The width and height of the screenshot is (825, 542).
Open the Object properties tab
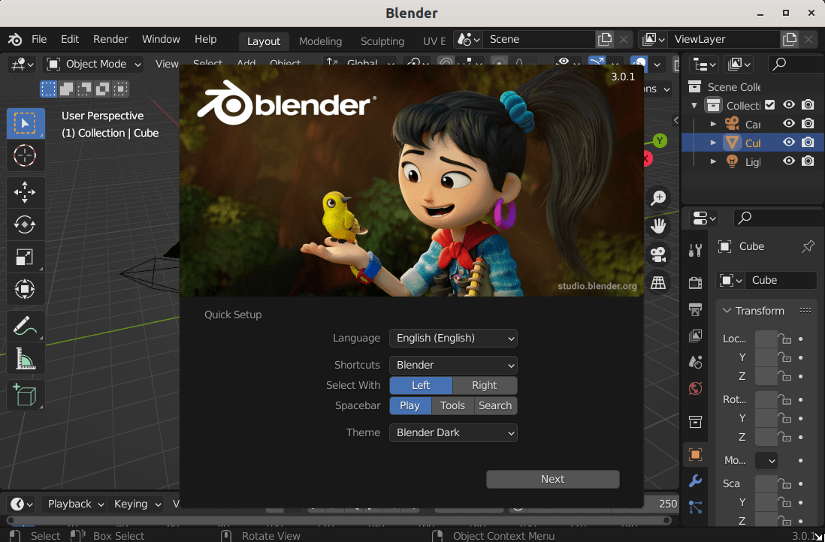[696, 454]
